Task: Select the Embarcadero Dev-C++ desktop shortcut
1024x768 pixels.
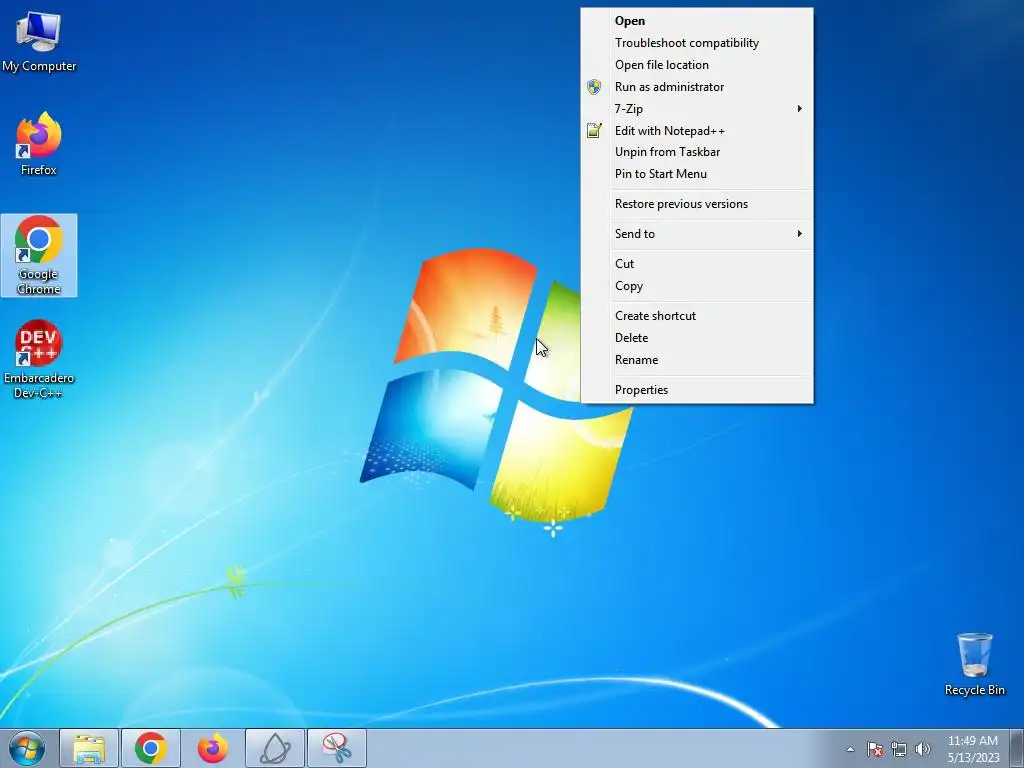Action: (39, 359)
